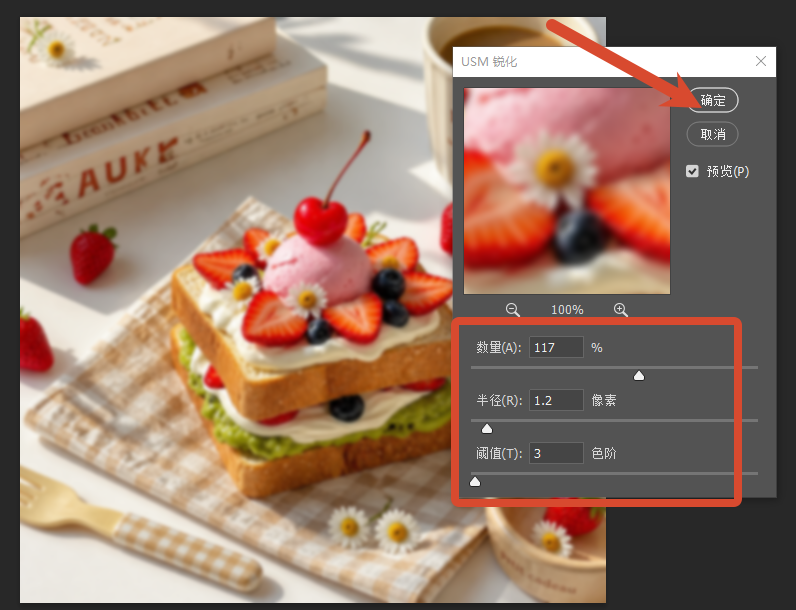Click the 色阶 unit label
Image resolution: width=796 pixels, height=610 pixels.
tap(604, 453)
